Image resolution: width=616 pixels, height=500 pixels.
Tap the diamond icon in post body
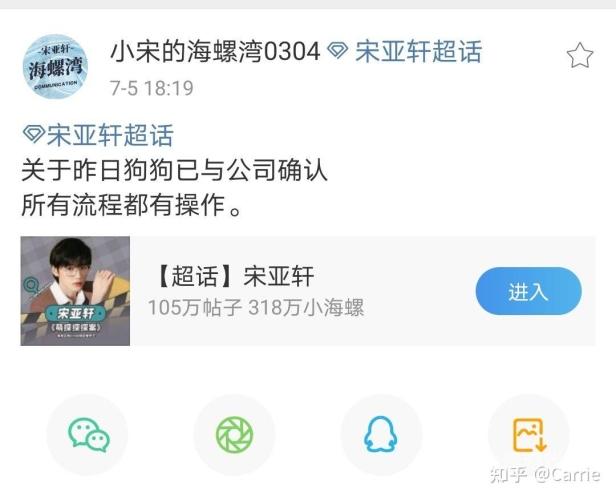point(33,134)
